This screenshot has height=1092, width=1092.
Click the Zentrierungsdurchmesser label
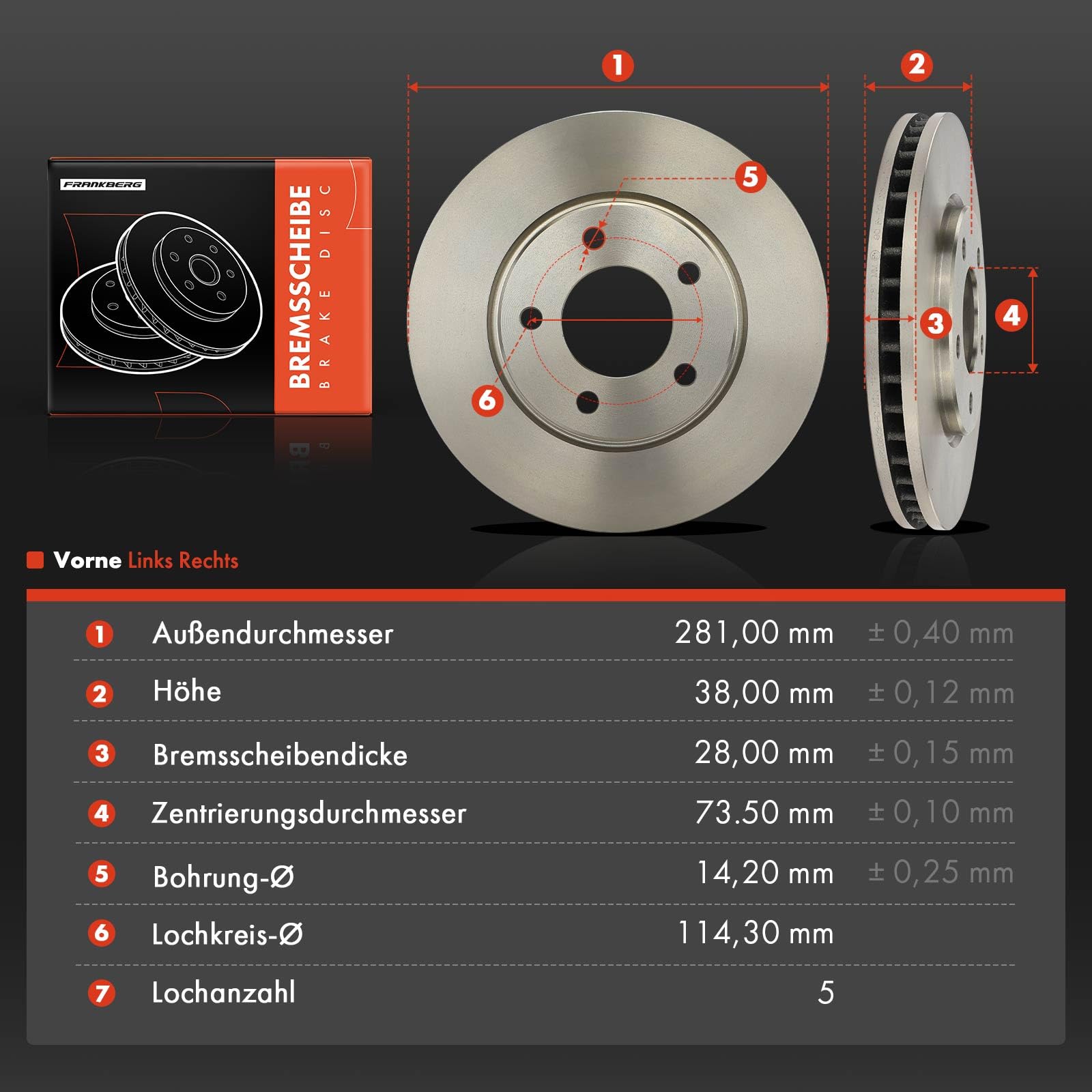(x=308, y=814)
